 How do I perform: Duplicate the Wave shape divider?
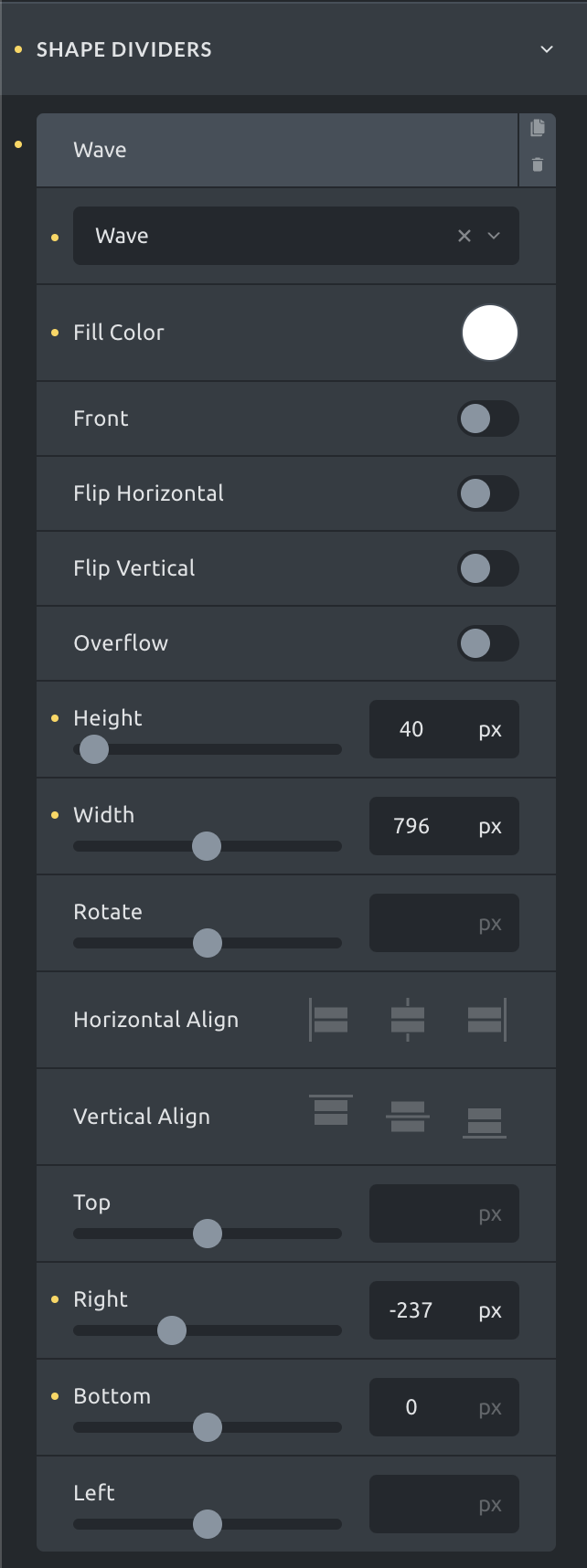click(538, 128)
